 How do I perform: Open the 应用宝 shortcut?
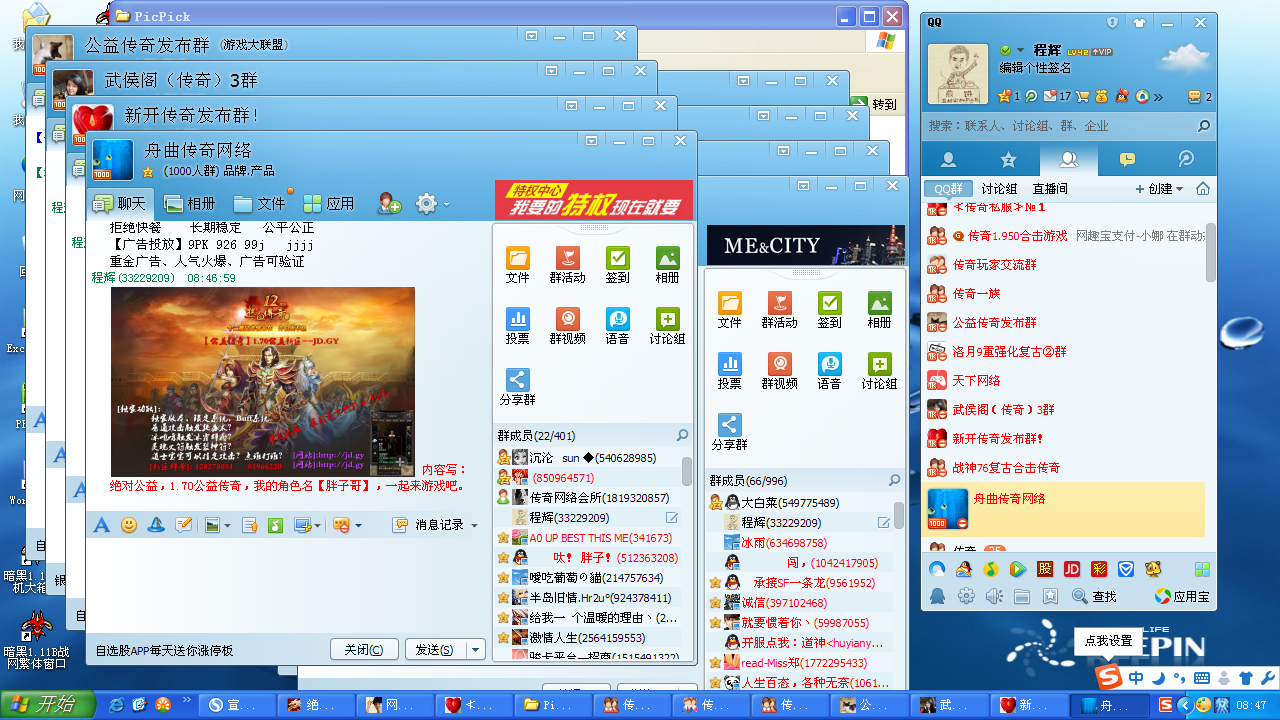(1182, 596)
